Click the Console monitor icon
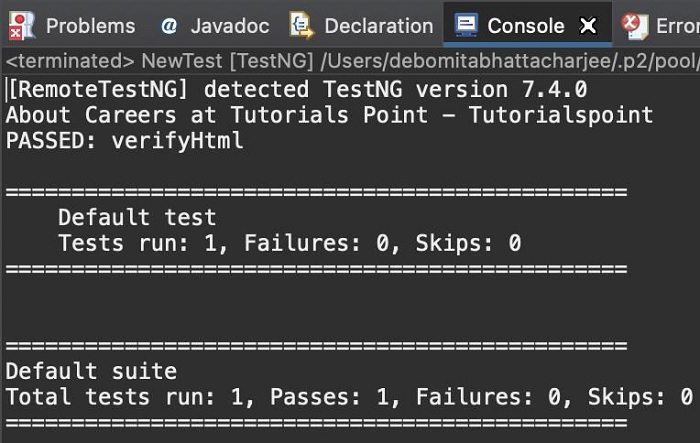The height and width of the screenshot is (443, 700). click(466, 24)
